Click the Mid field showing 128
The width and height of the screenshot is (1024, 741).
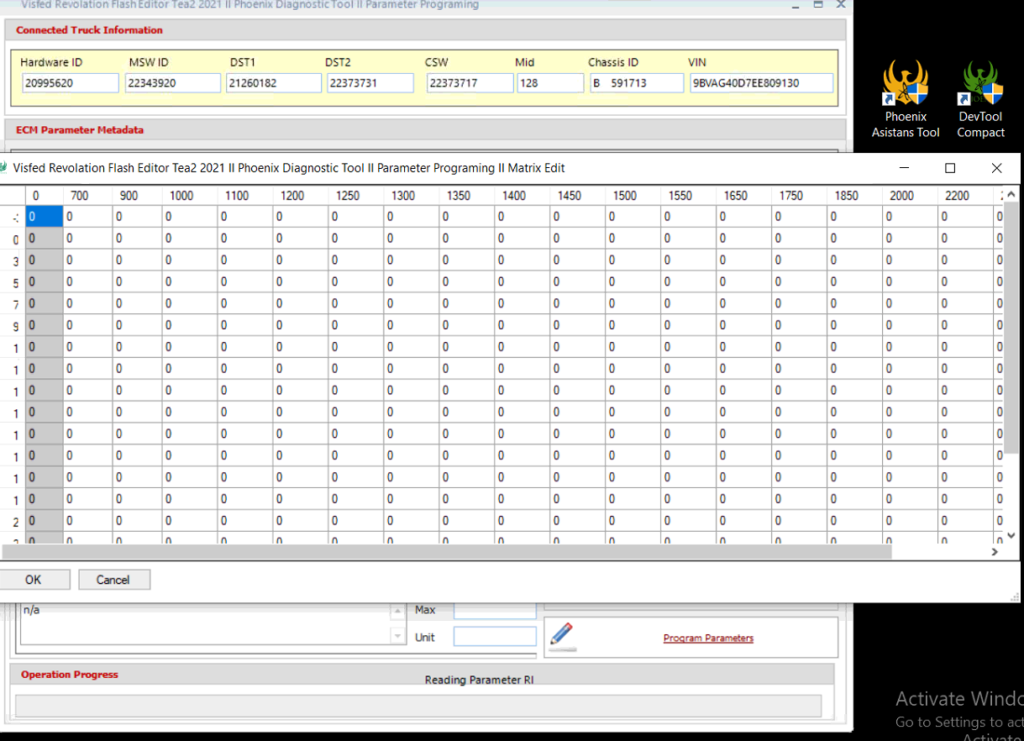(550, 83)
